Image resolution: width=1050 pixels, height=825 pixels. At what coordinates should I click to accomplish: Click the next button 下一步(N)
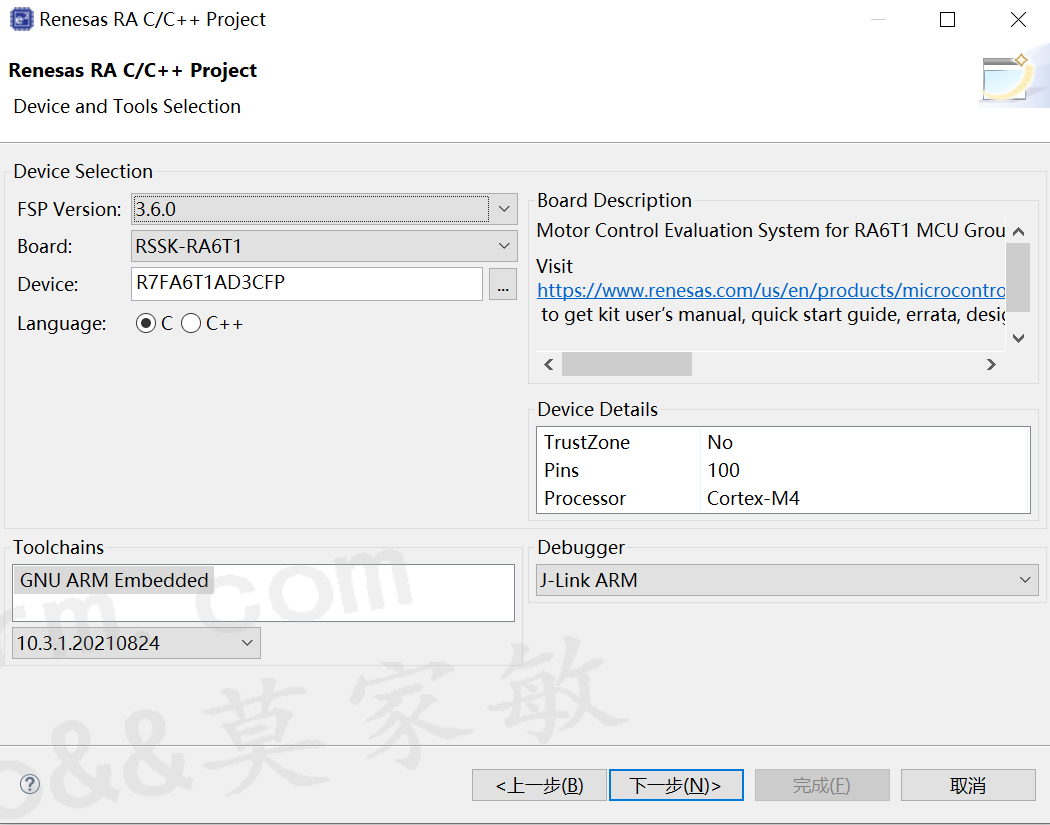(676, 785)
